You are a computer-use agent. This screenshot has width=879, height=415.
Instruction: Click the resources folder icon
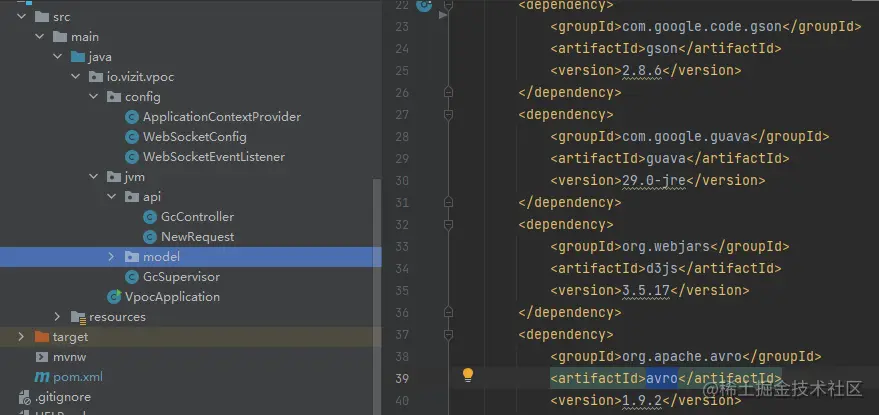[x=78, y=317]
